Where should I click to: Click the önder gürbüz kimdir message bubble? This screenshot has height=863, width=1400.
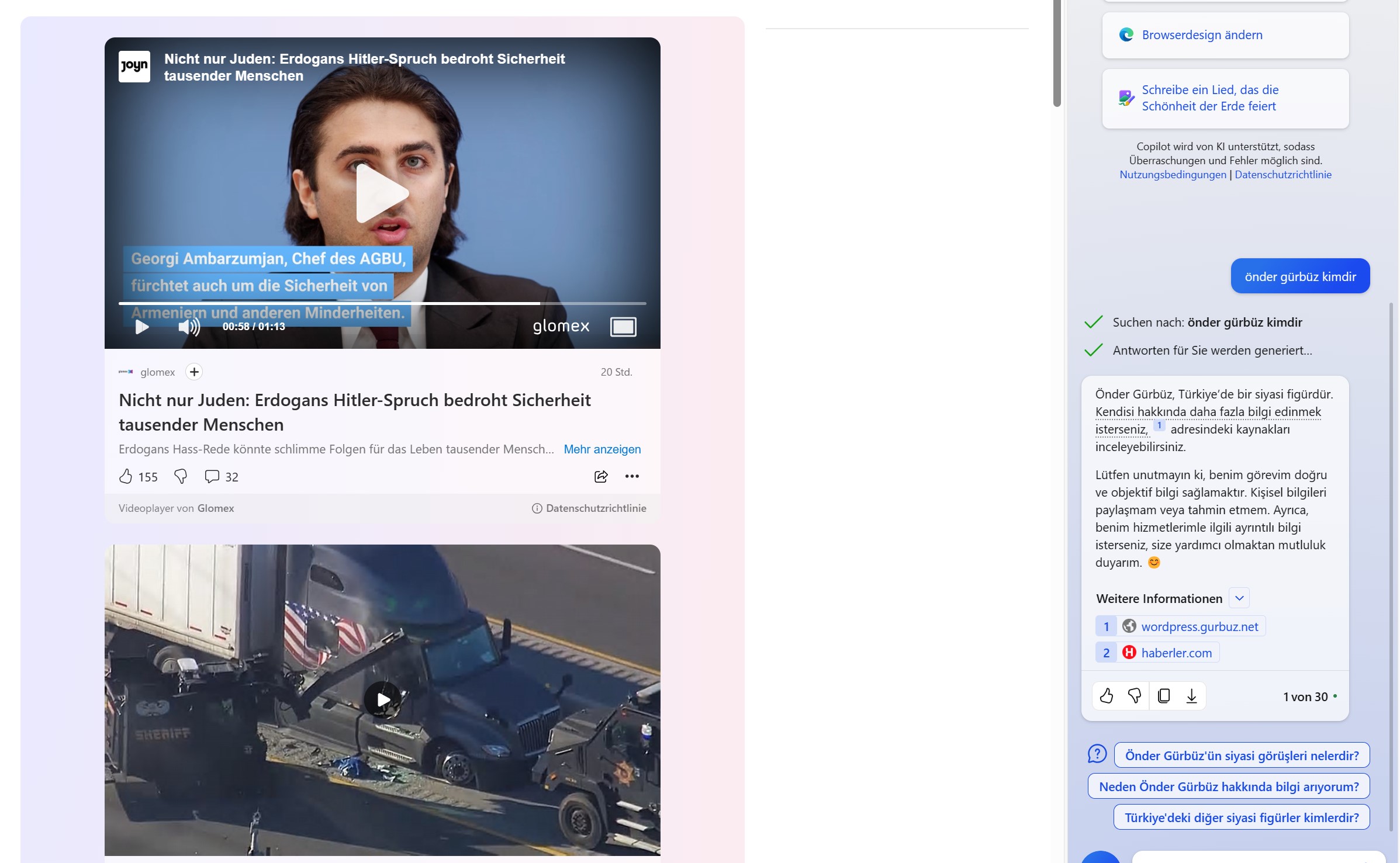1300,276
